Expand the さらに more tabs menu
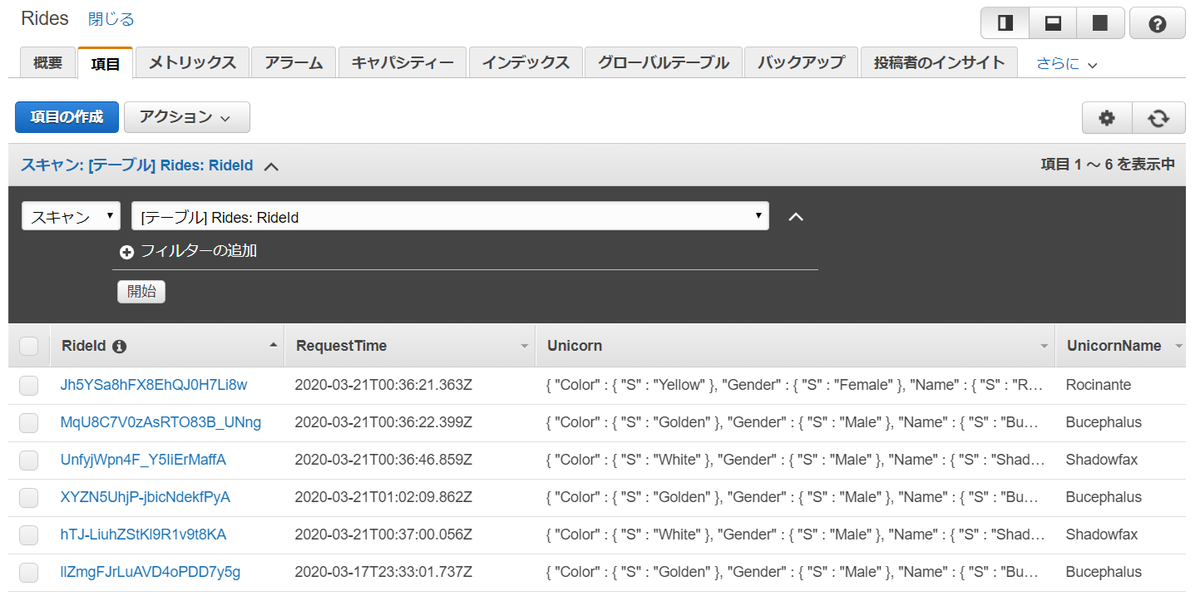Screen dimensions: 1200x606 coord(1067,63)
